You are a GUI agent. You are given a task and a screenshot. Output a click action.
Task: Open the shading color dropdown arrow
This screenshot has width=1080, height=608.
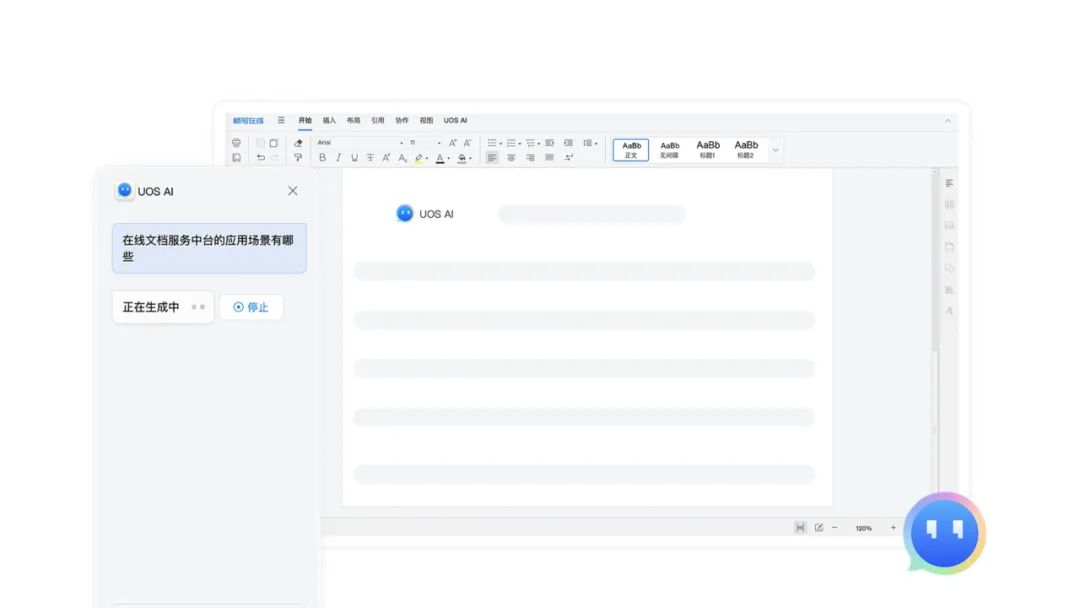point(470,158)
